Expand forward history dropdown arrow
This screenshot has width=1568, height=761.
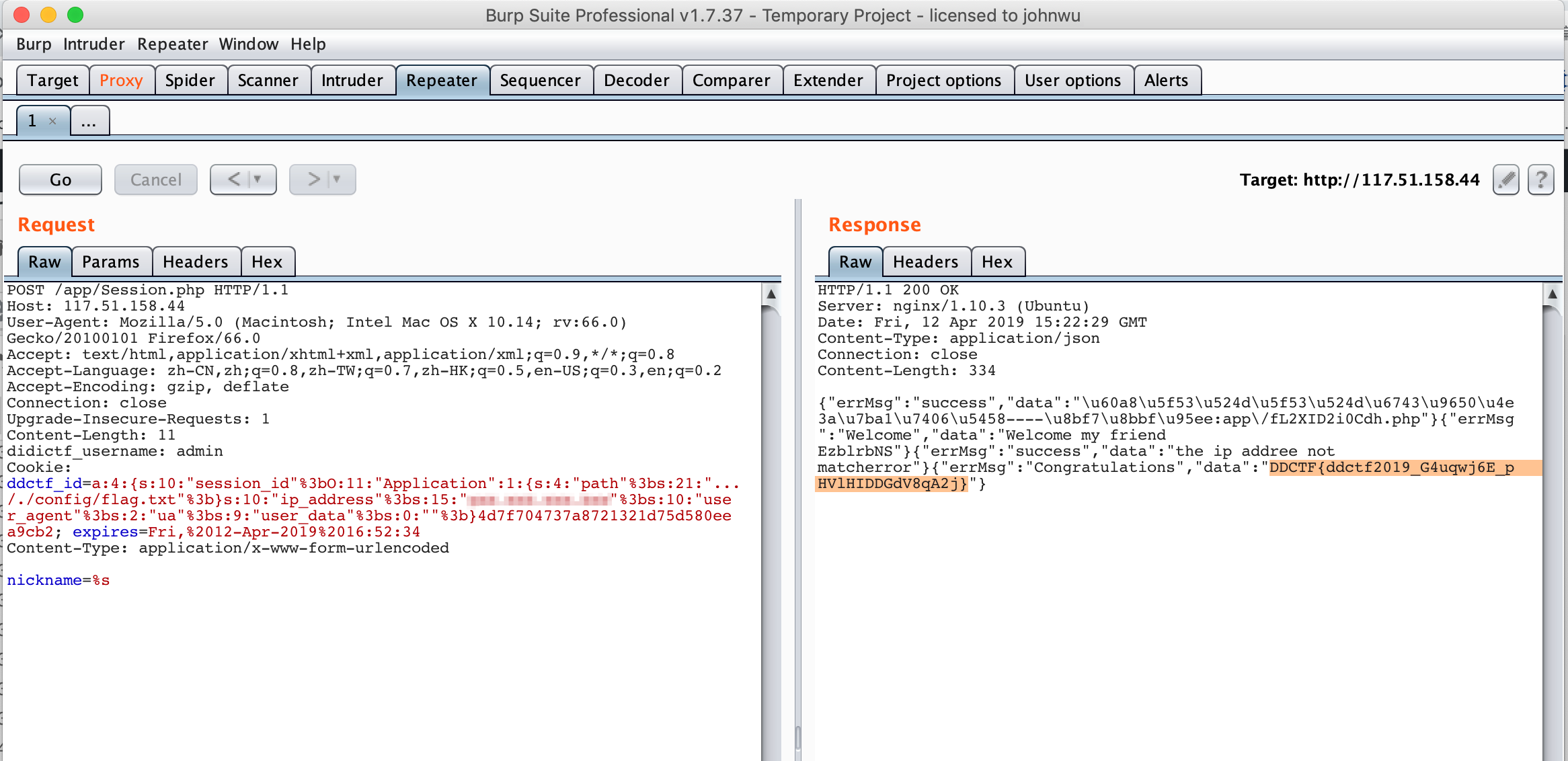pos(337,179)
